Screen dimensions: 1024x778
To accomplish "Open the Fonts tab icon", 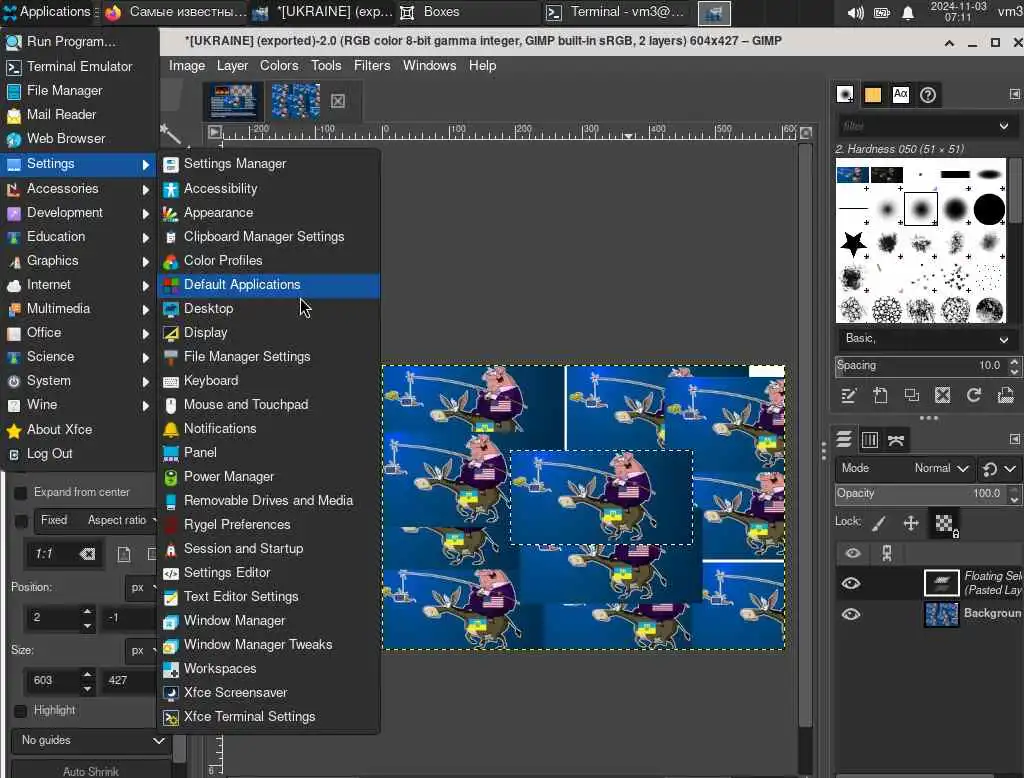I will click(x=901, y=95).
